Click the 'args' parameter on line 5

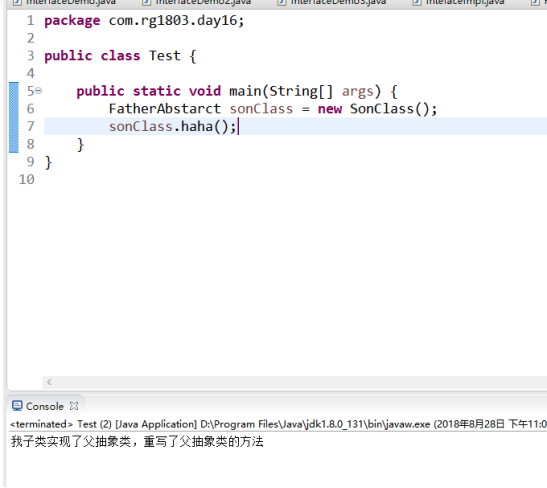pyautogui.click(x=358, y=92)
